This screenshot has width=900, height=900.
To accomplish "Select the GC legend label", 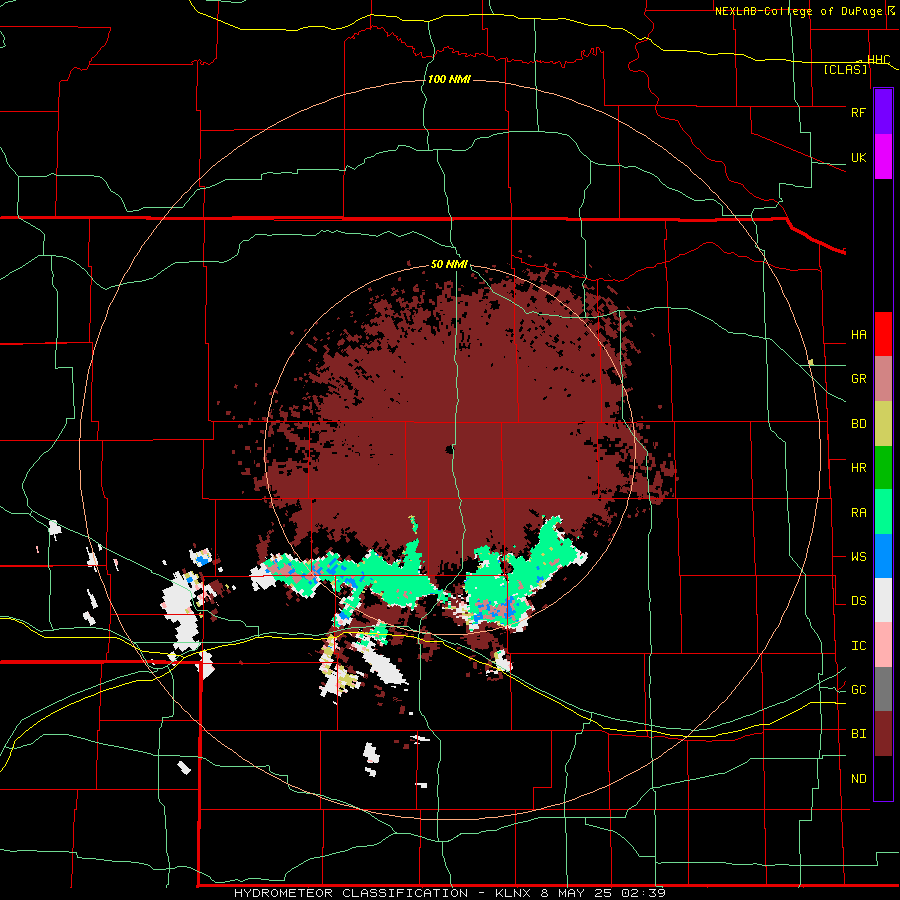I will coord(858,690).
